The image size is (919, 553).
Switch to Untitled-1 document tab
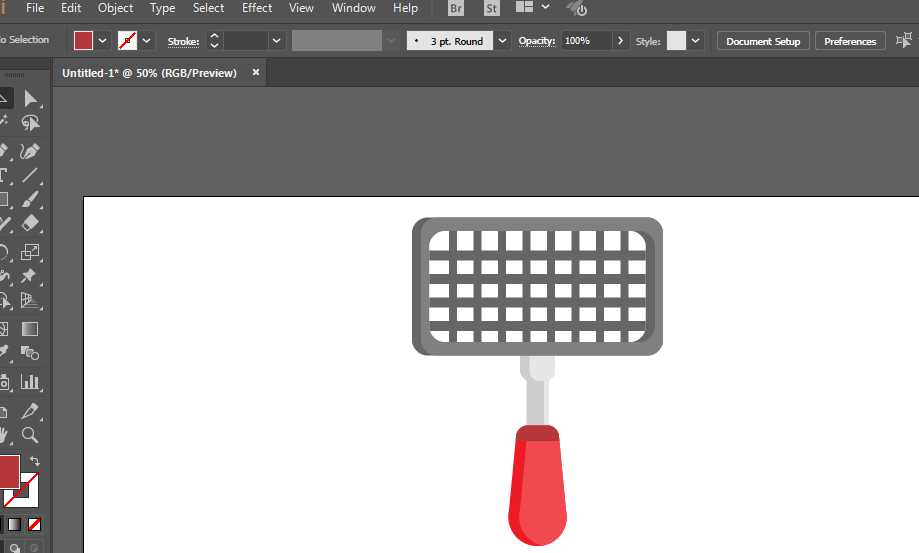coord(149,73)
